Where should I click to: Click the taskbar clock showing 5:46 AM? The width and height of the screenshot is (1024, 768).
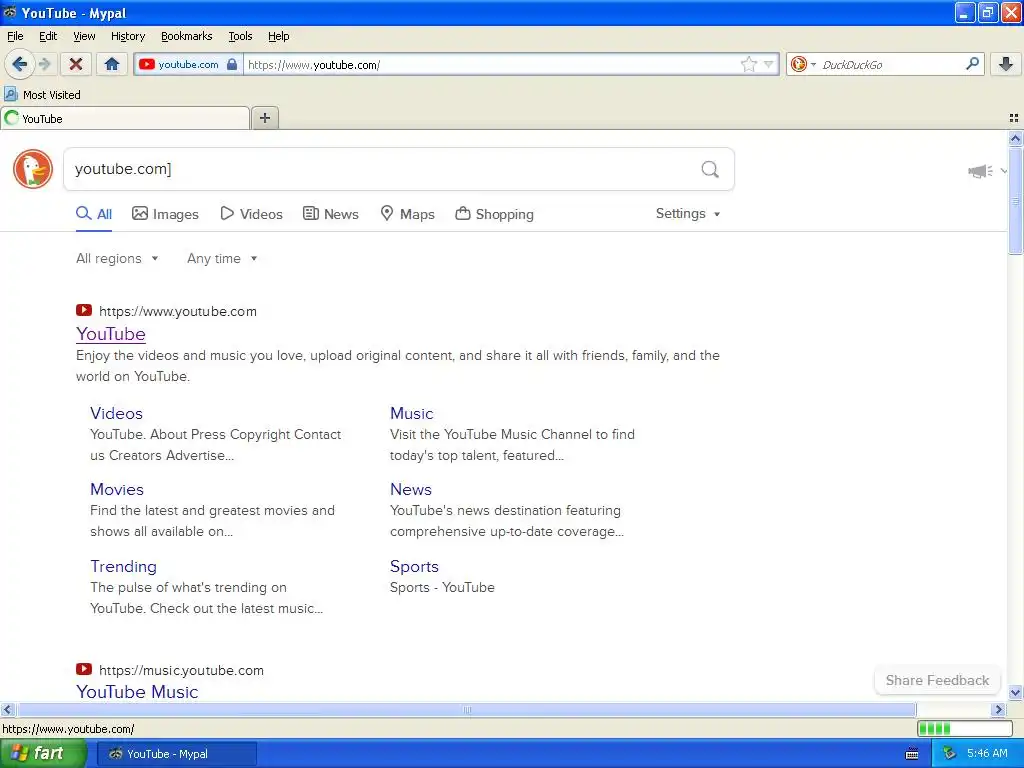click(987, 754)
